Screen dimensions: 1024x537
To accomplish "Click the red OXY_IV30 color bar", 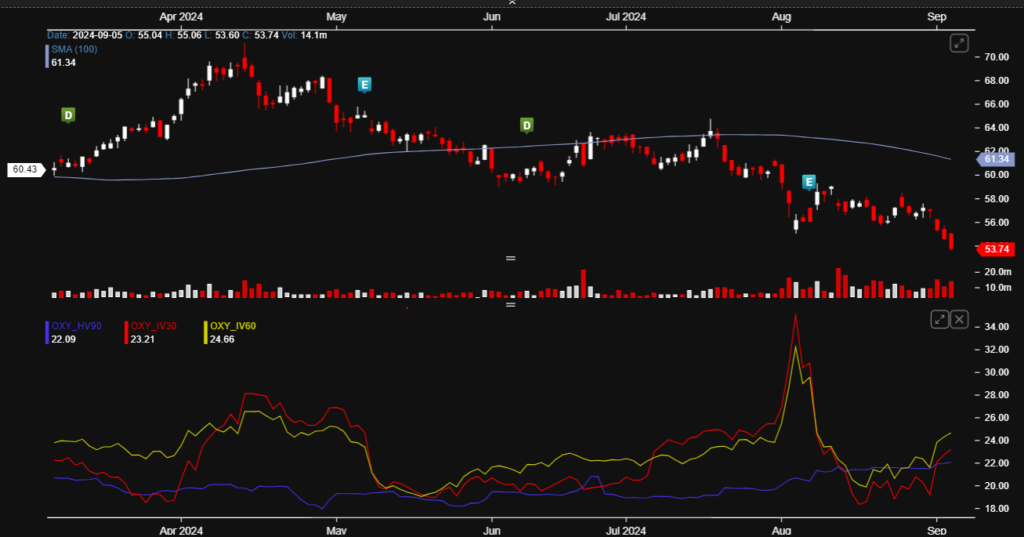I will 126,333.
